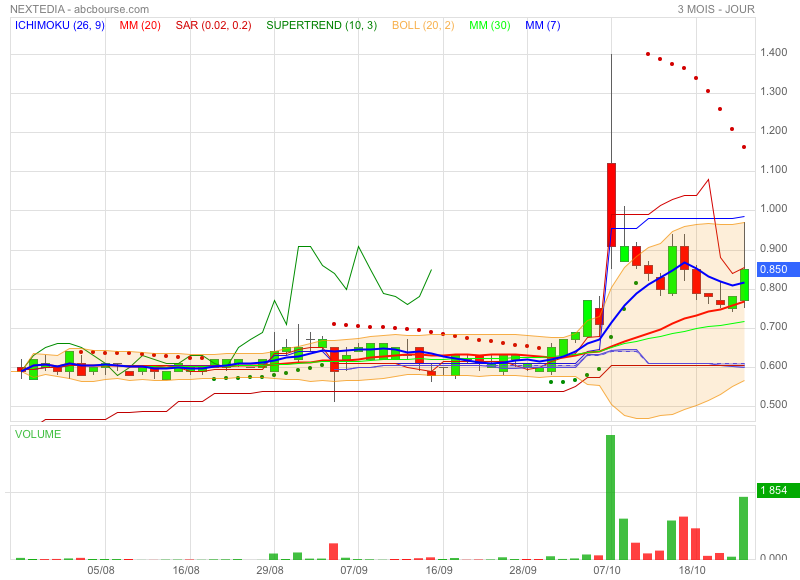Screen dimensions: 800x580
Task: Click the green MM (30) legend label
Action: pos(490,26)
